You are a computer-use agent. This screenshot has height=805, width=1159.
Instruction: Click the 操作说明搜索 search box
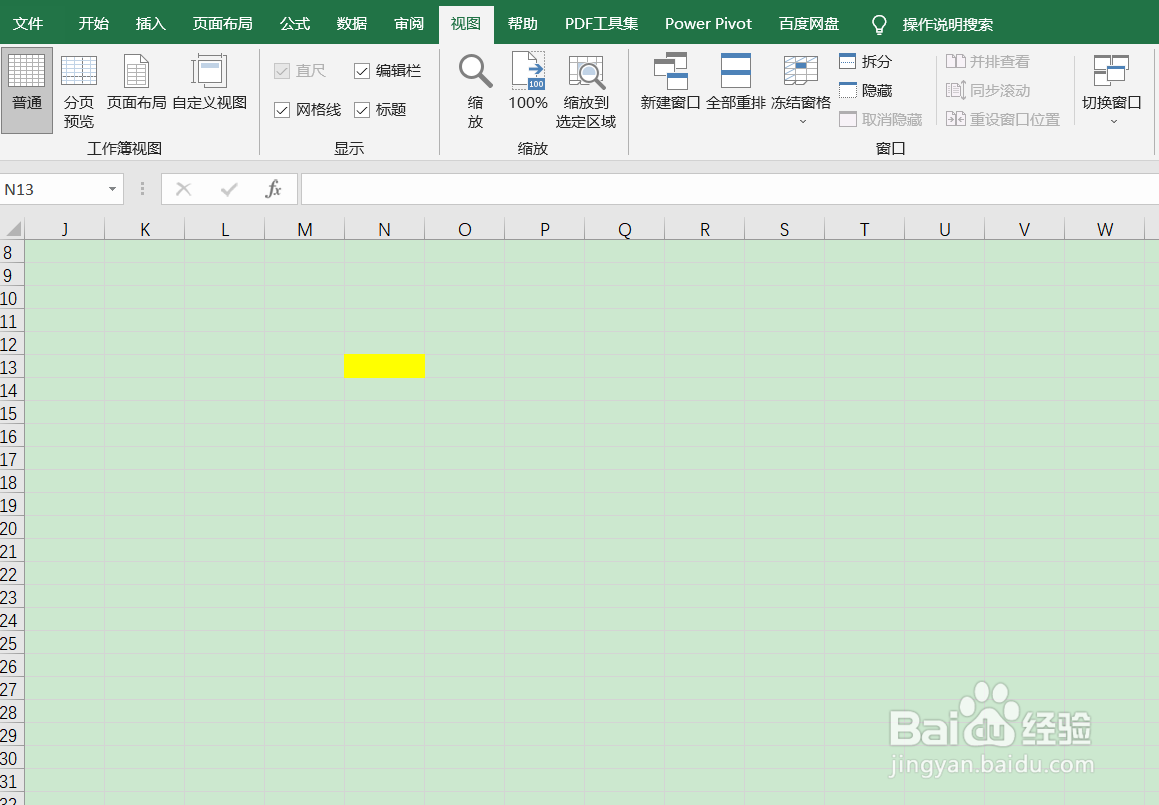click(x=948, y=24)
